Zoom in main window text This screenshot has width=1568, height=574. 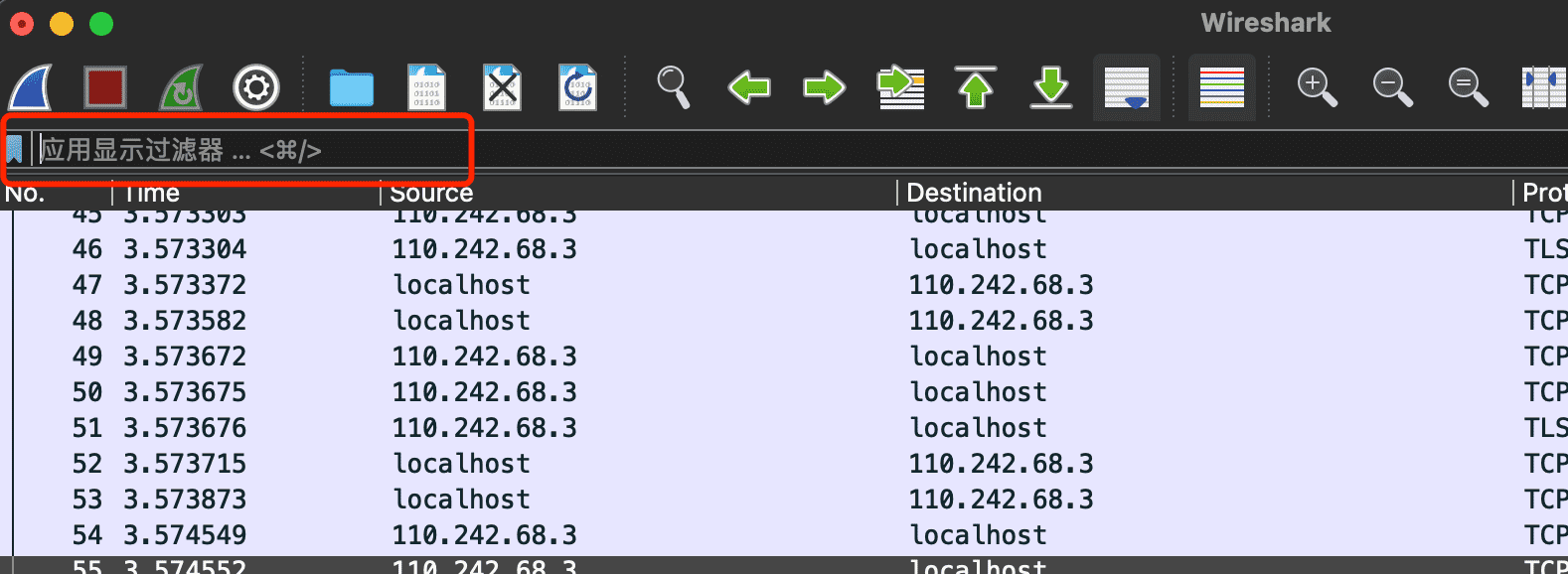click(1318, 87)
